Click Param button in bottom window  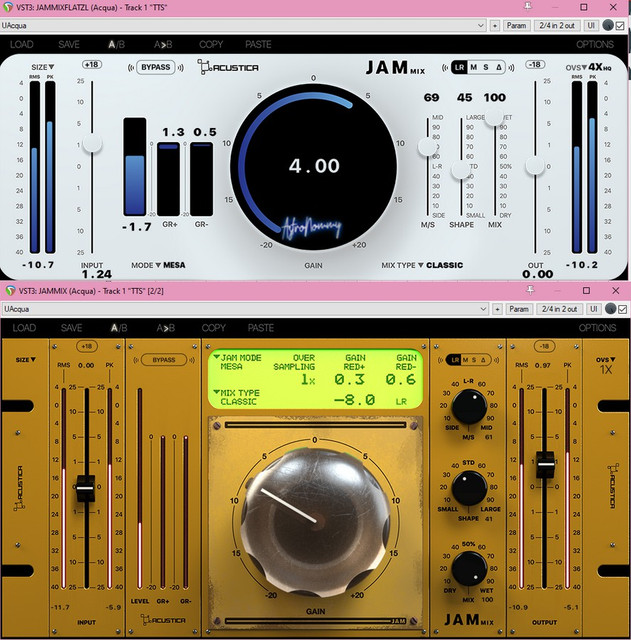pyautogui.click(x=519, y=309)
